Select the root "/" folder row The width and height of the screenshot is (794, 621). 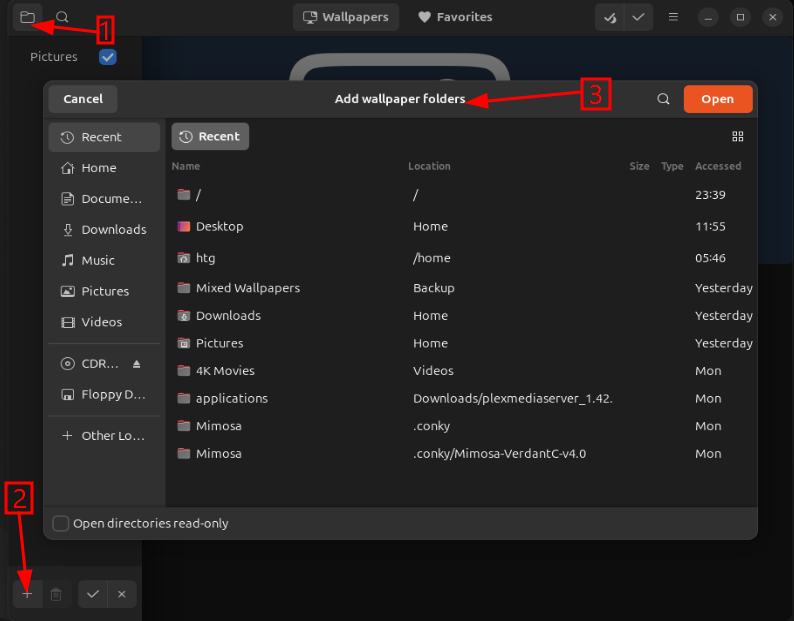click(461, 195)
